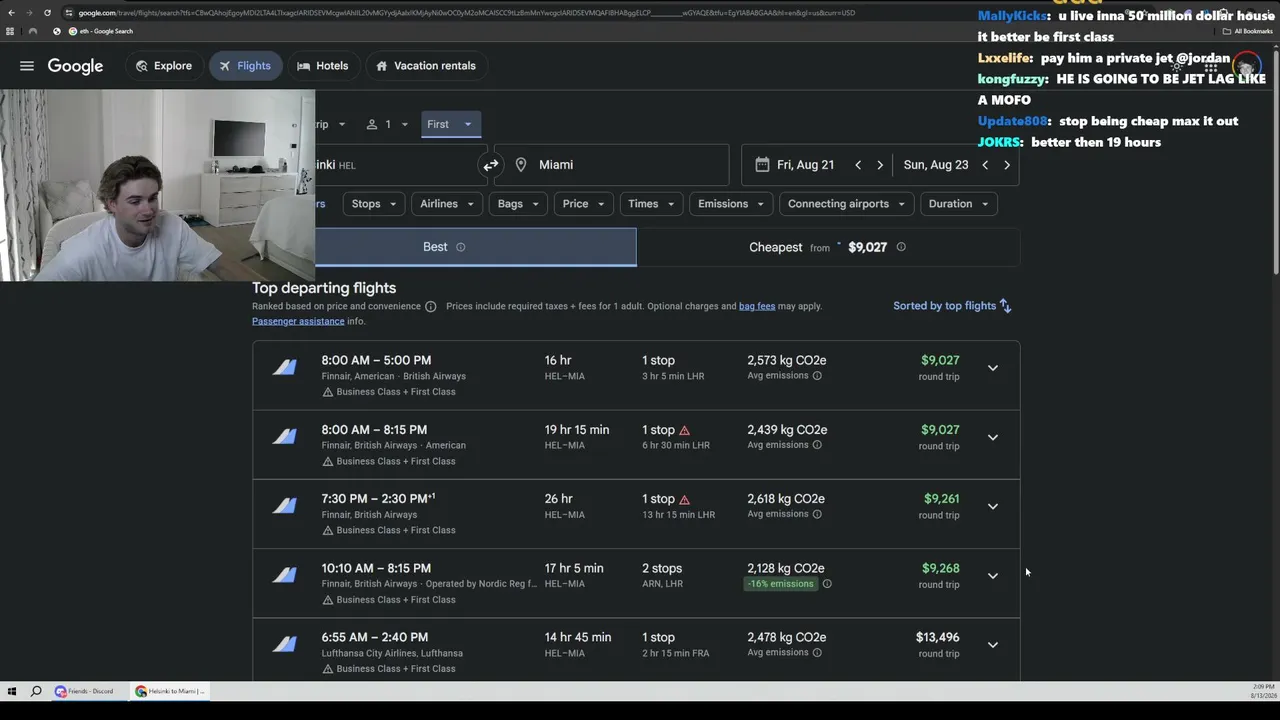Select next day for Sun, Aug 23 return

point(1007,165)
